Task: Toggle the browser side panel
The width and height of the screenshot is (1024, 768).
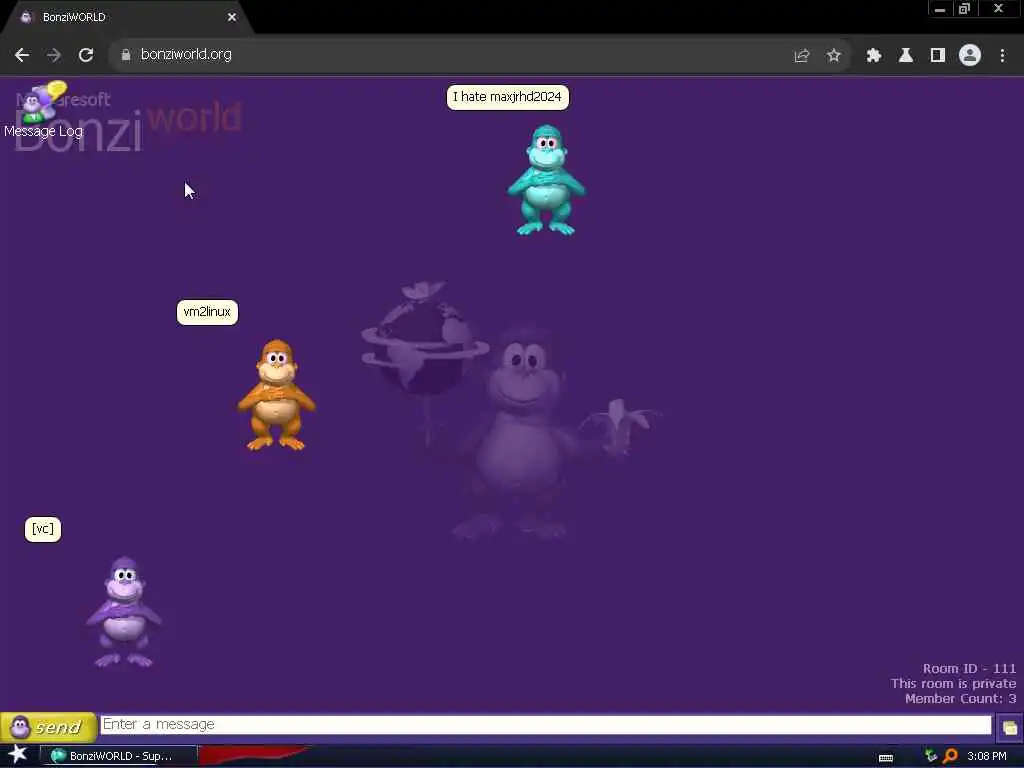Action: click(x=938, y=56)
